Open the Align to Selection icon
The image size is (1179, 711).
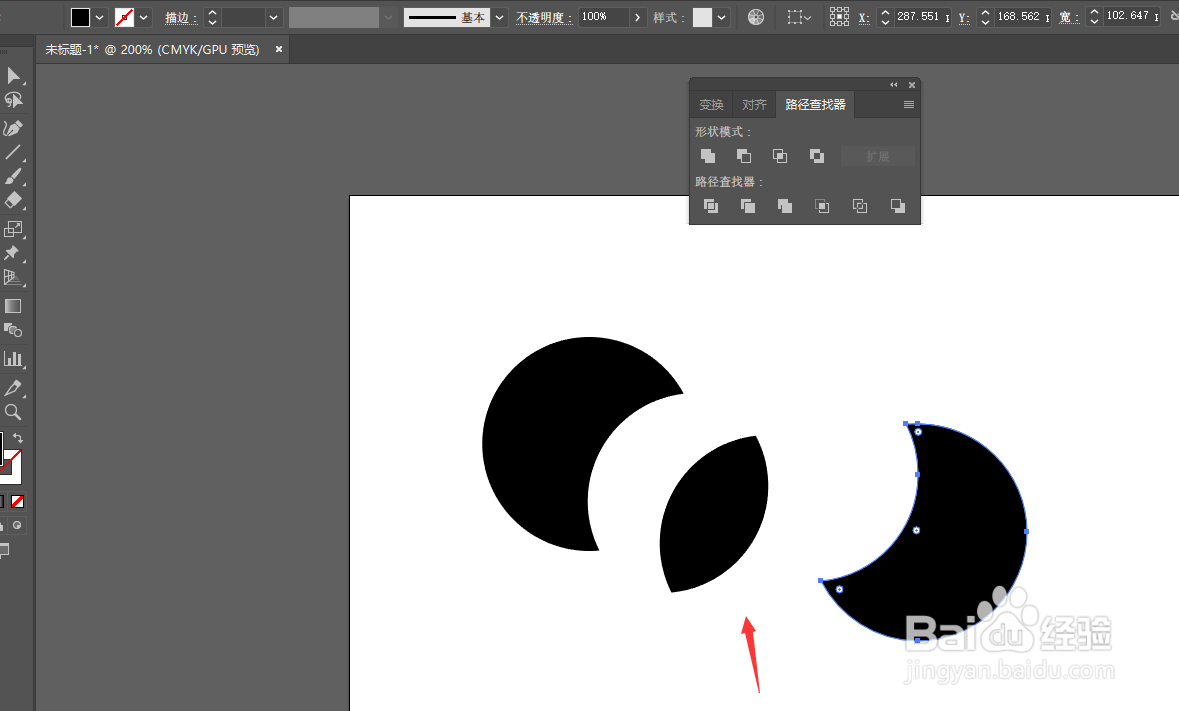coord(799,17)
